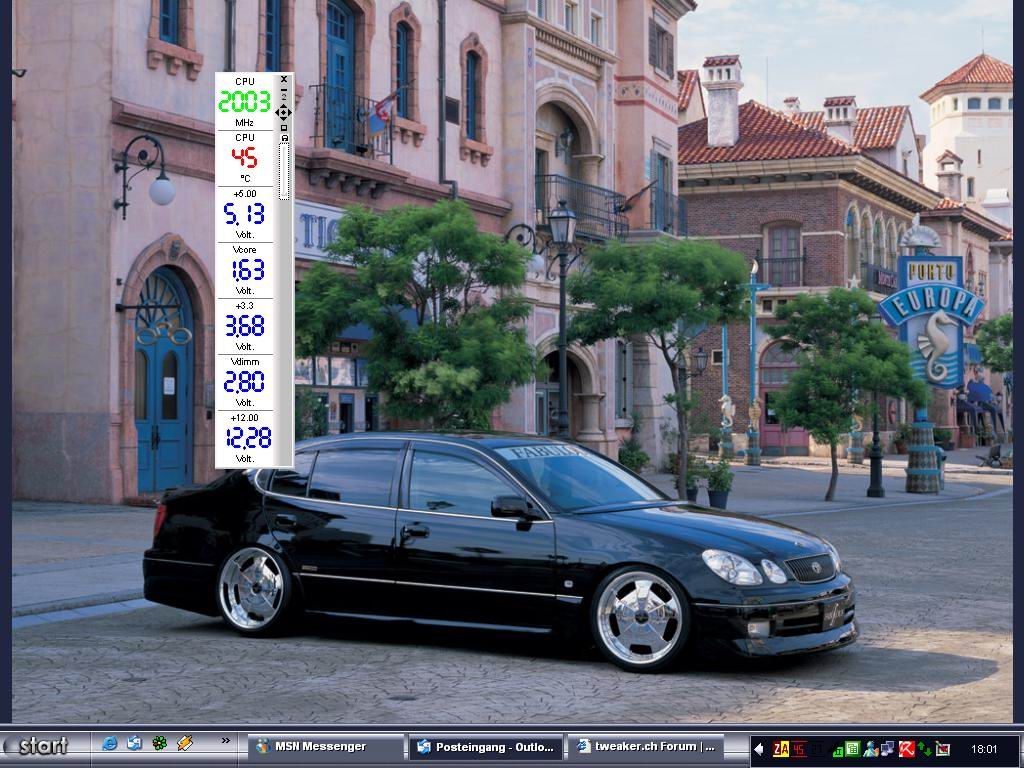
Task: Switch to MSN Messenger taskbar window
Action: [325, 746]
